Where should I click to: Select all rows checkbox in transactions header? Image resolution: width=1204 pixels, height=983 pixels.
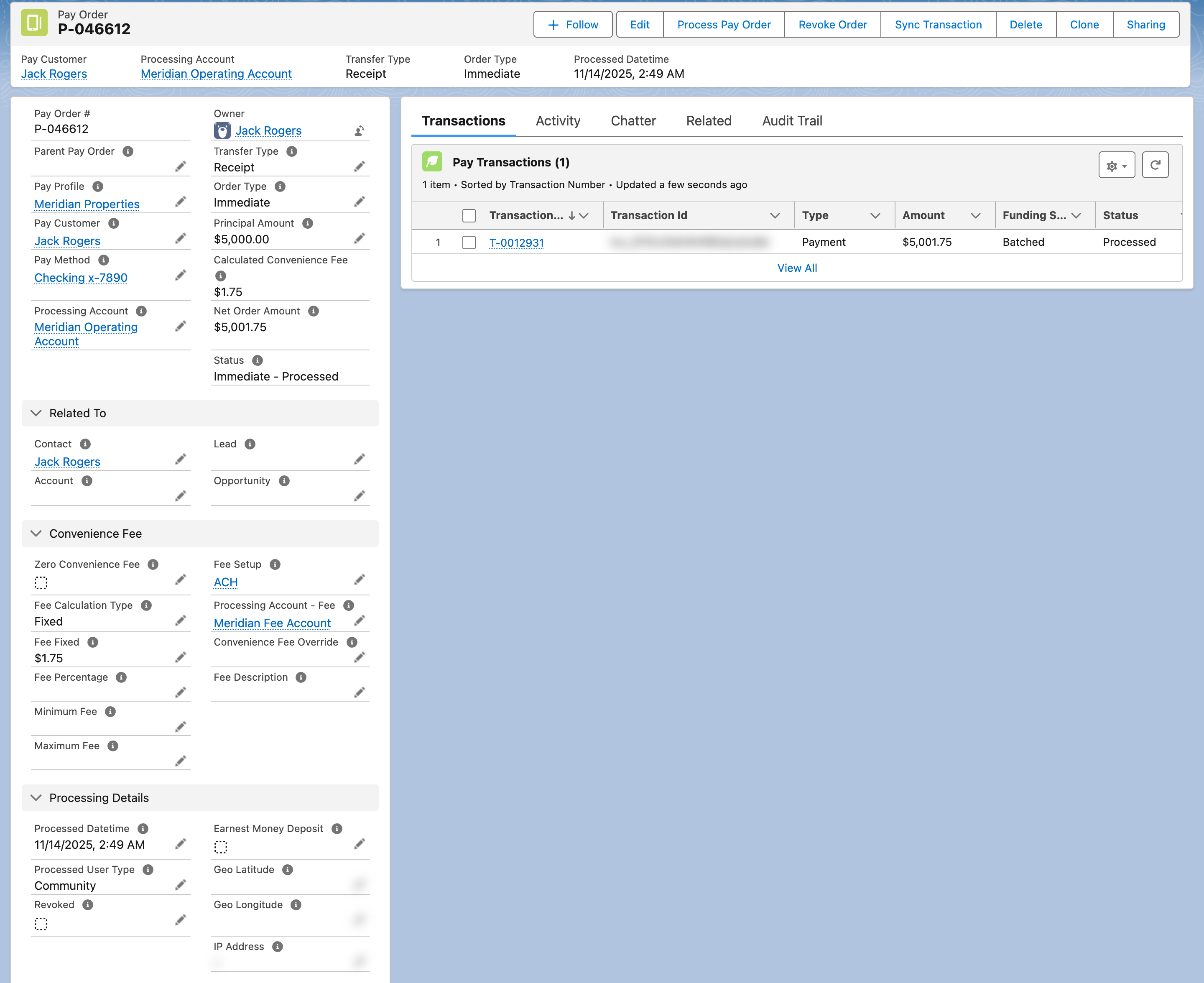pyautogui.click(x=469, y=216)
